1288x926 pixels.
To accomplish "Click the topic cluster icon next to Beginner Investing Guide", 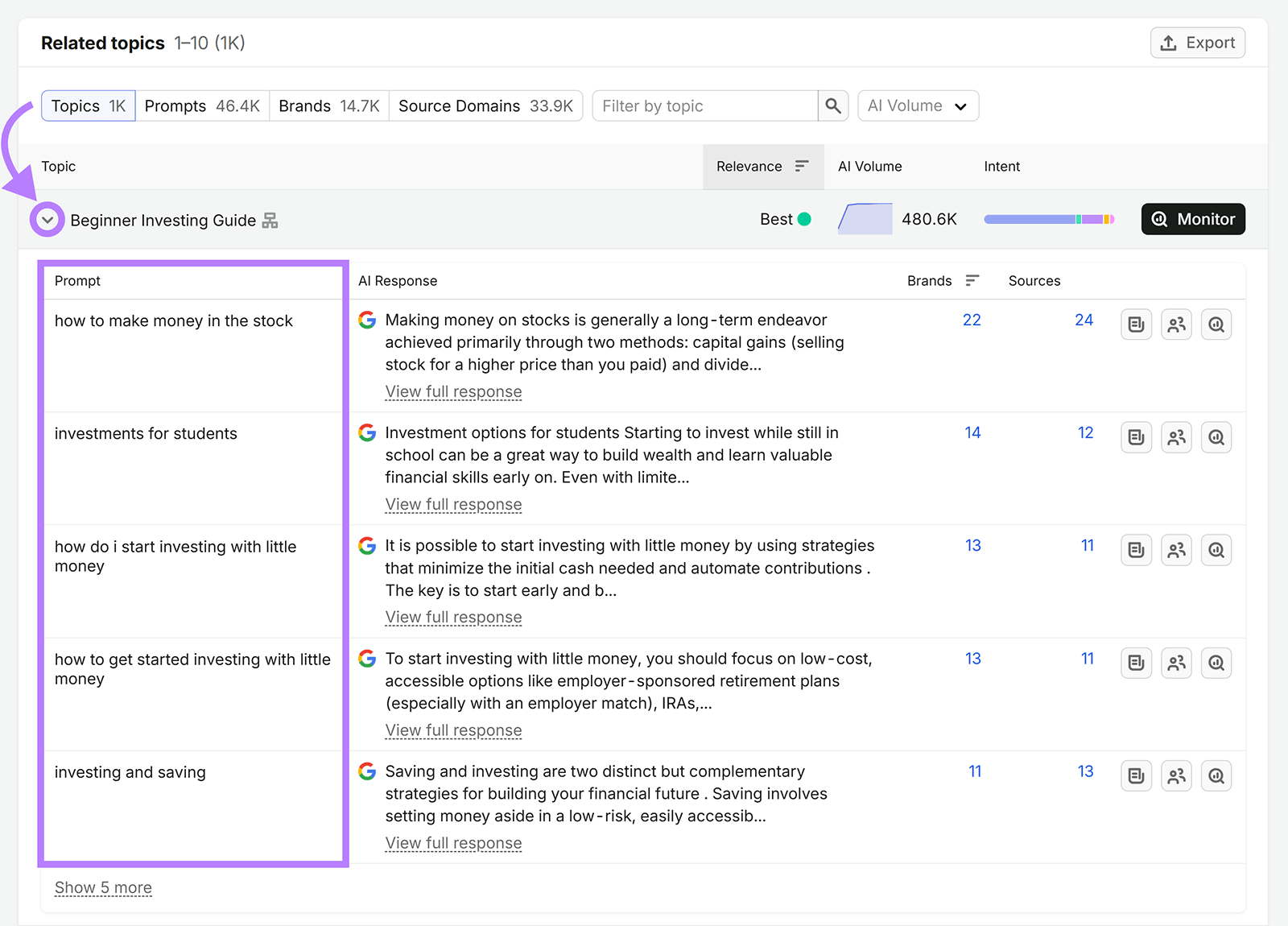I will 270,221.
